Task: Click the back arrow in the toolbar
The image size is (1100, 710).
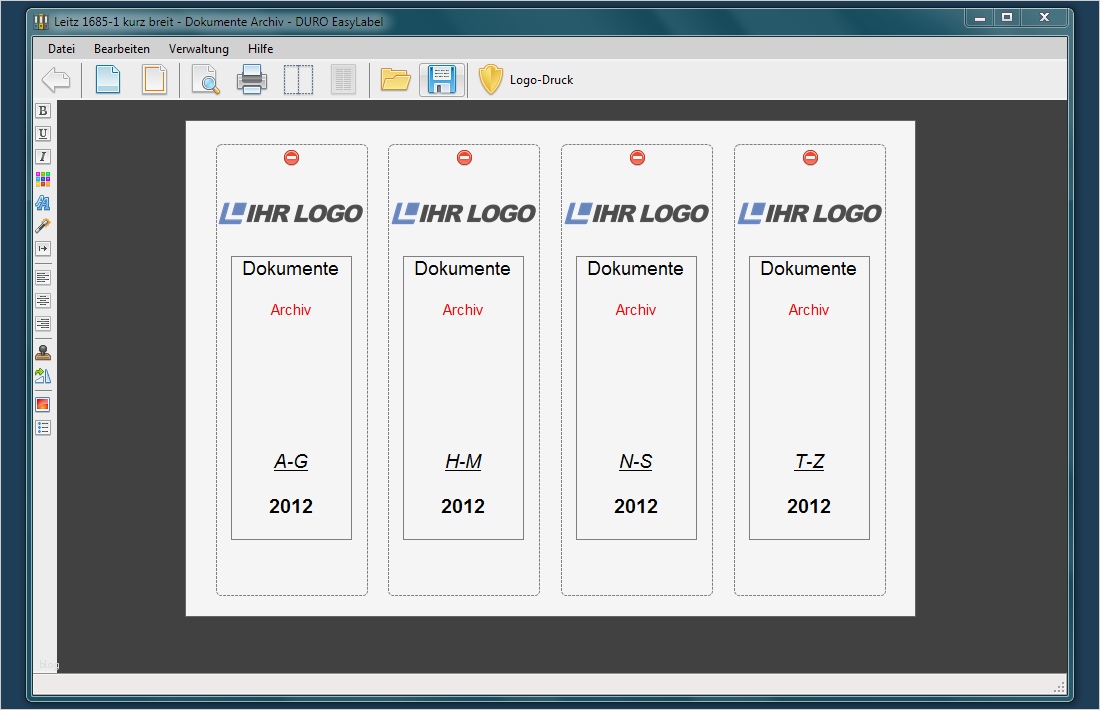Action: 56,79
